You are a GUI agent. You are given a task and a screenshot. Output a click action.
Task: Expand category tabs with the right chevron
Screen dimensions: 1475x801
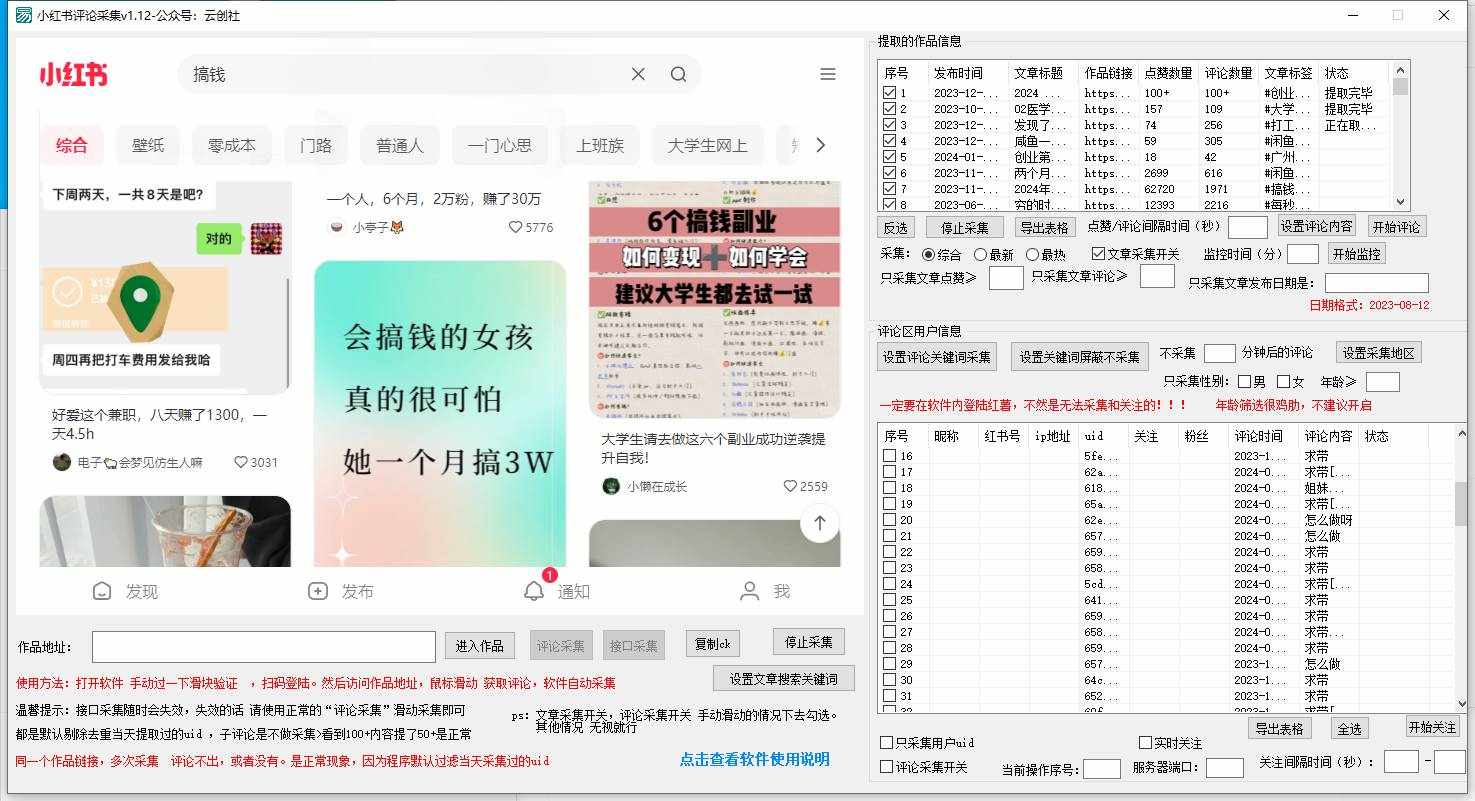[820, 145]
